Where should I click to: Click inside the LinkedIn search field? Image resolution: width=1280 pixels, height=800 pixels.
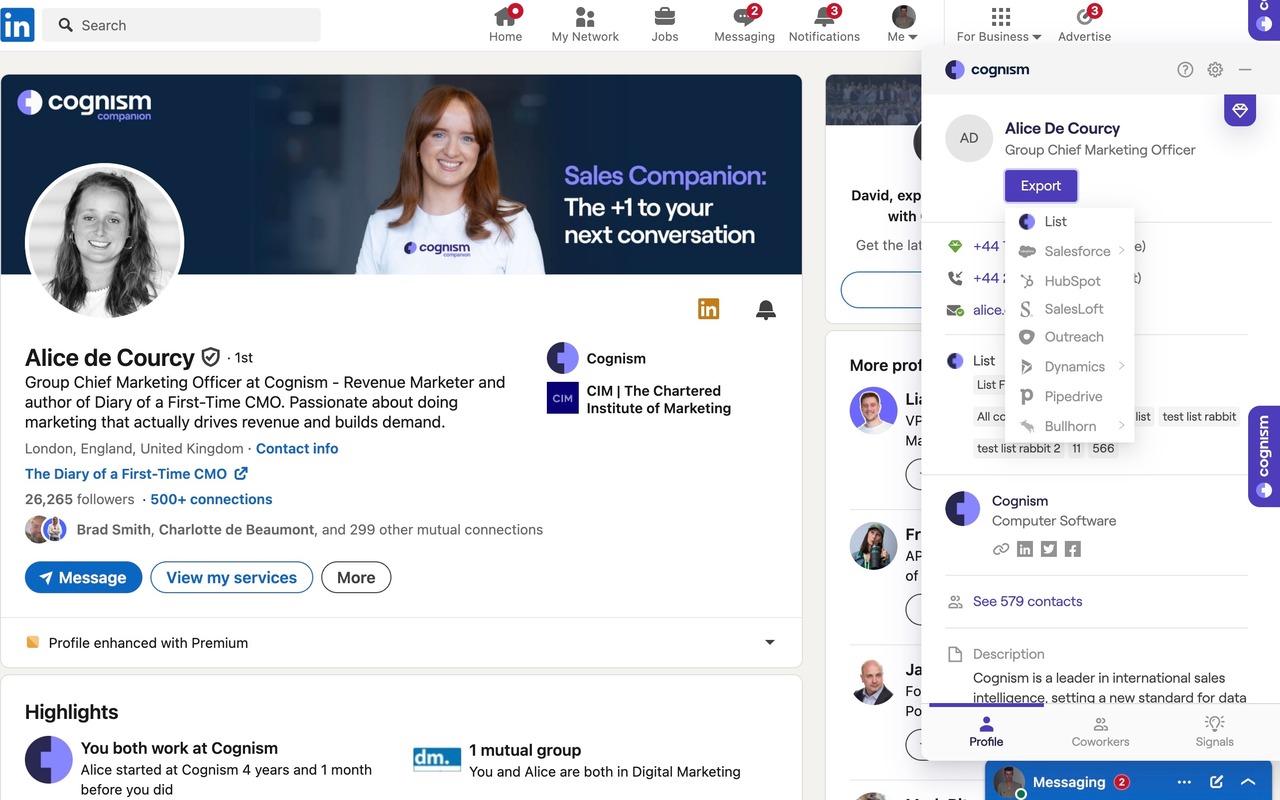click(180, 24)
